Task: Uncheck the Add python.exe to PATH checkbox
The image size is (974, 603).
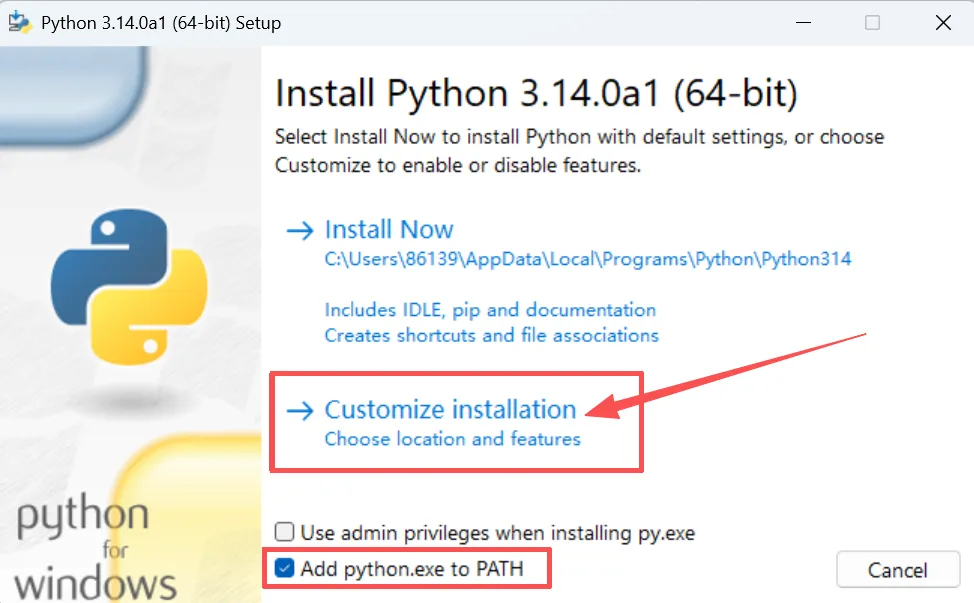Action: pos(285,569)
